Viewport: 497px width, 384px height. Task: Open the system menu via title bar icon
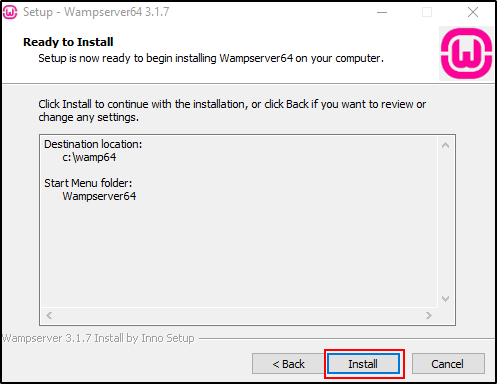[10, 12]
